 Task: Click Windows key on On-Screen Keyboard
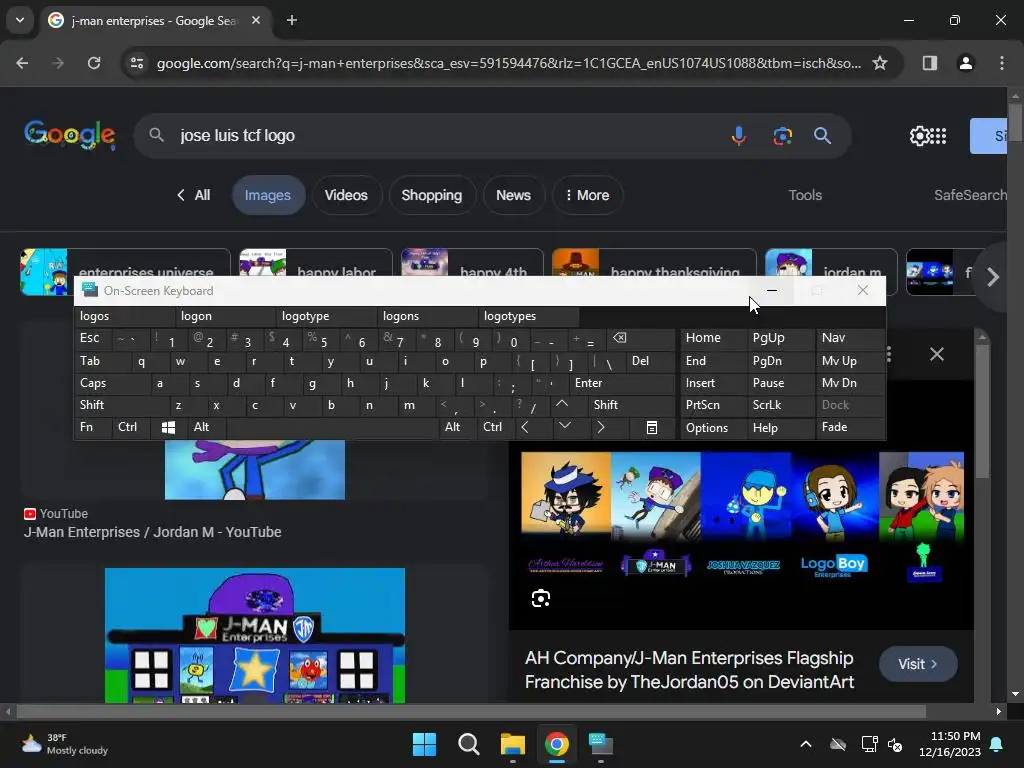(x=168, y=427)
